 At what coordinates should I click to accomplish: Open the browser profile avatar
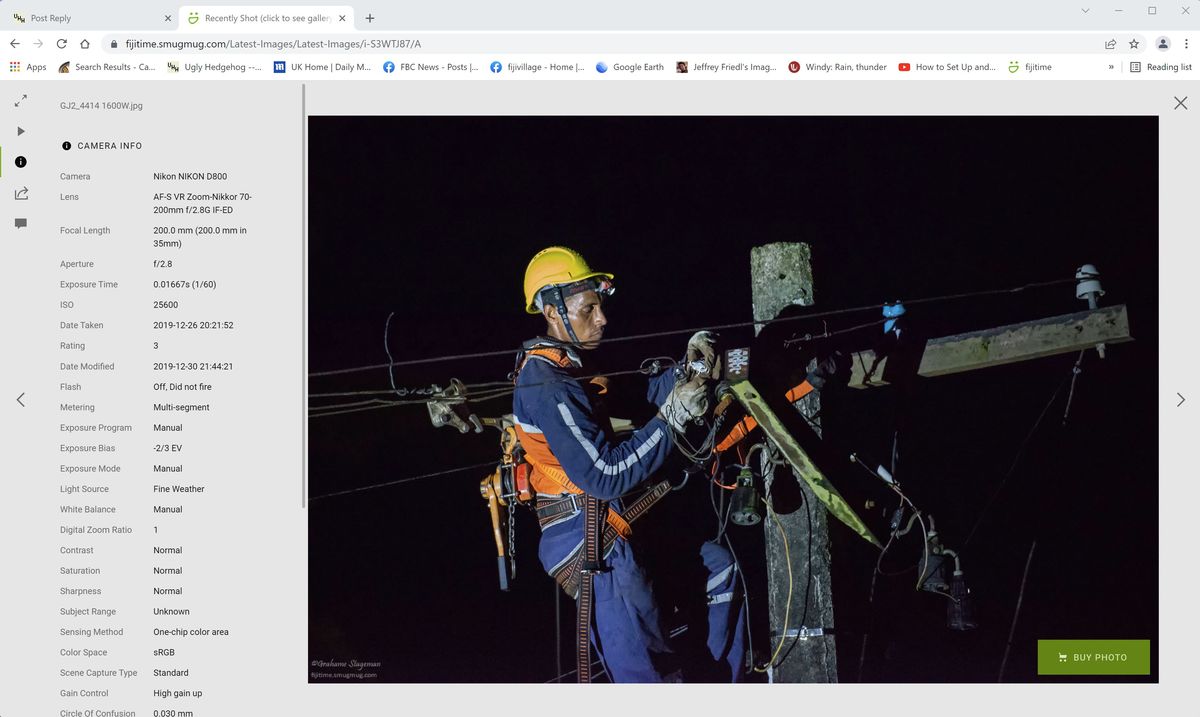(x=1163, y=44)
